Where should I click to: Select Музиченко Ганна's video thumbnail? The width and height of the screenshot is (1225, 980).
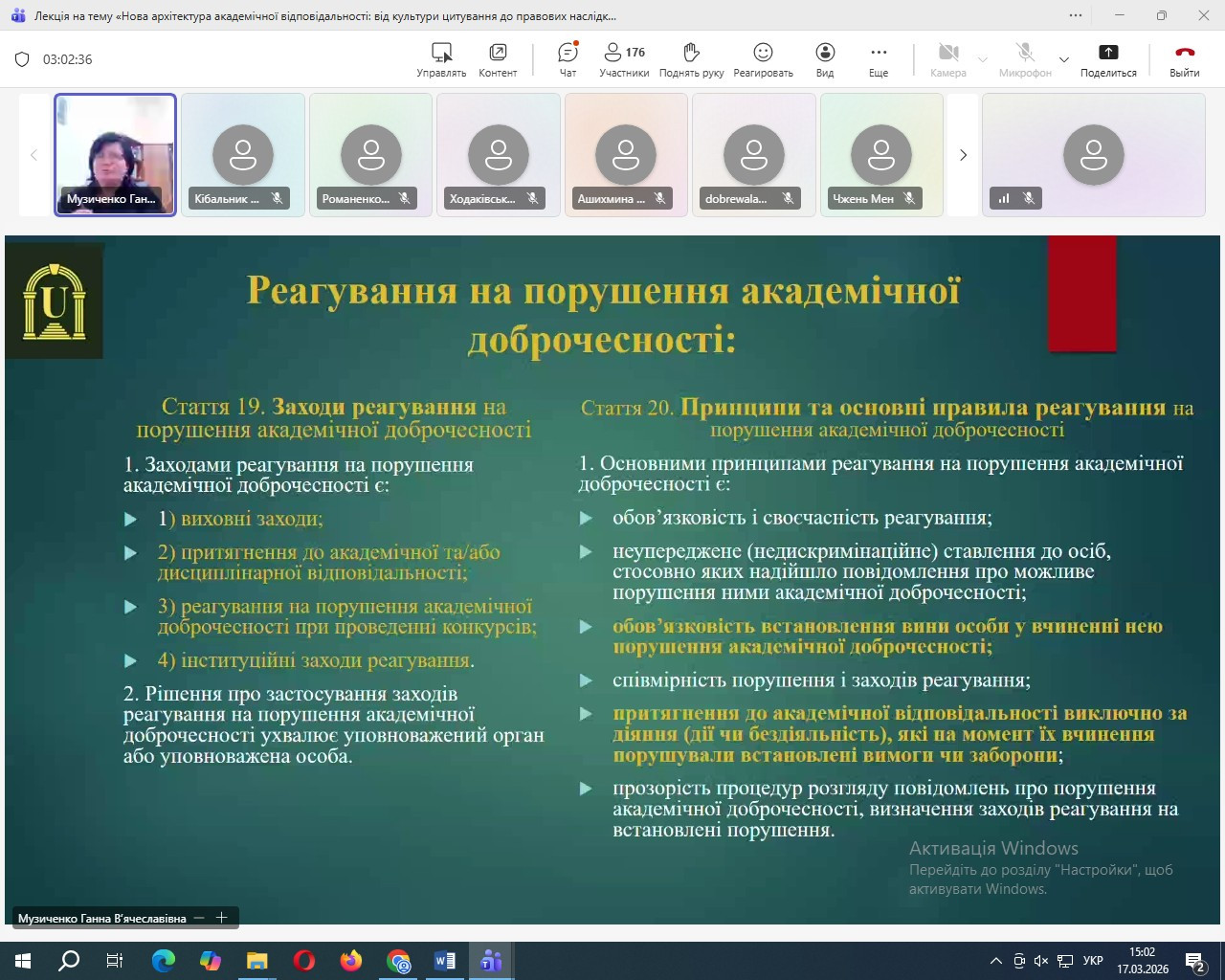click(x=115, y=154)
